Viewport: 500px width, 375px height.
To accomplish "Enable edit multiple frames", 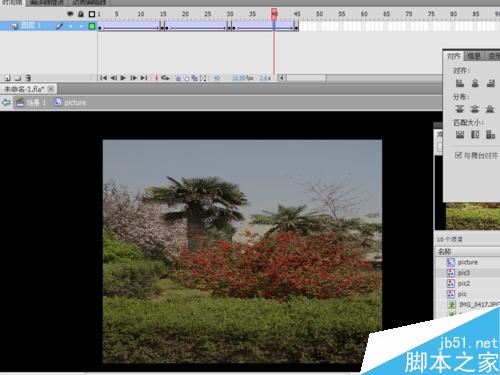I will 194,78.
